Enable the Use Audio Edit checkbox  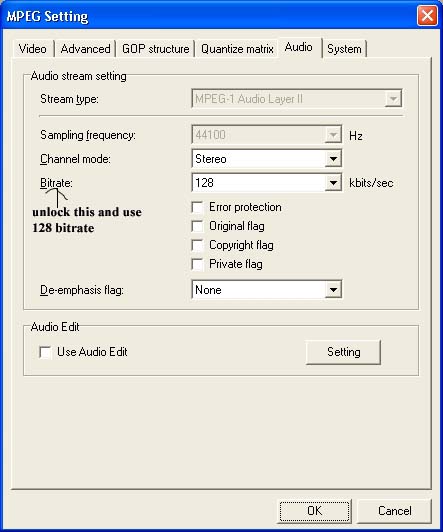[x=45, y=352]
